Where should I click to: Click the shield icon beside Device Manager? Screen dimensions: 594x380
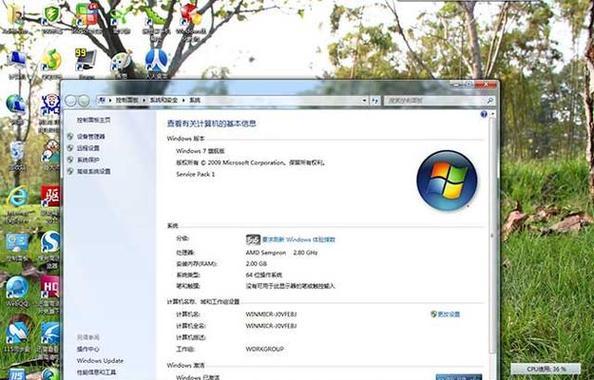coord(70,136)
